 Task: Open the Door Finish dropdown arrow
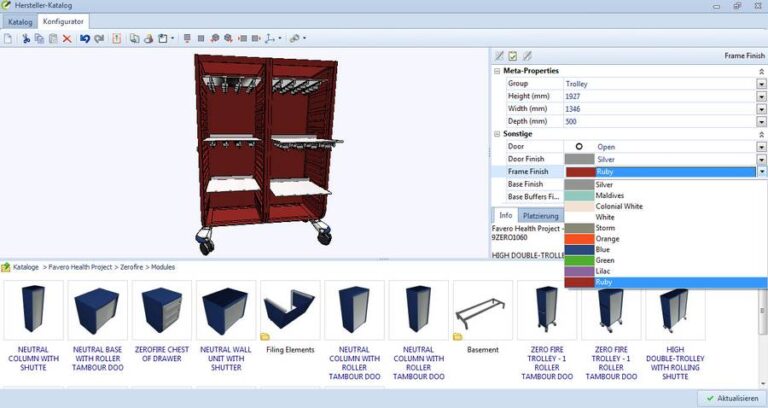(x=762, y=159)
